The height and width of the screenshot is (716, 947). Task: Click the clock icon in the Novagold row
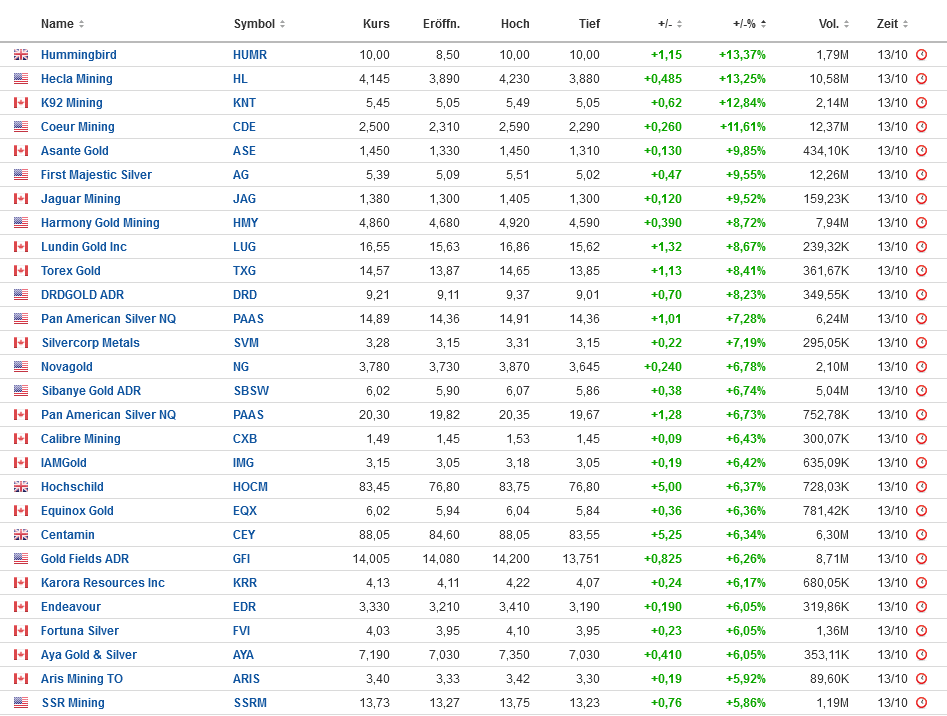click(x=921, y=367)
